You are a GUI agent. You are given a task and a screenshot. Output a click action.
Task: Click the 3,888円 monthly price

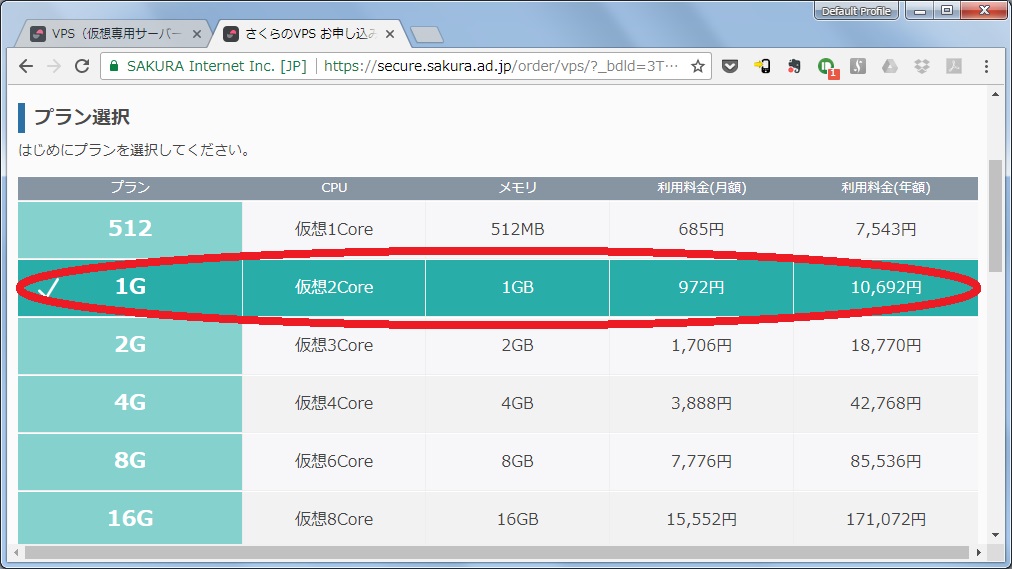click(701, 403)
